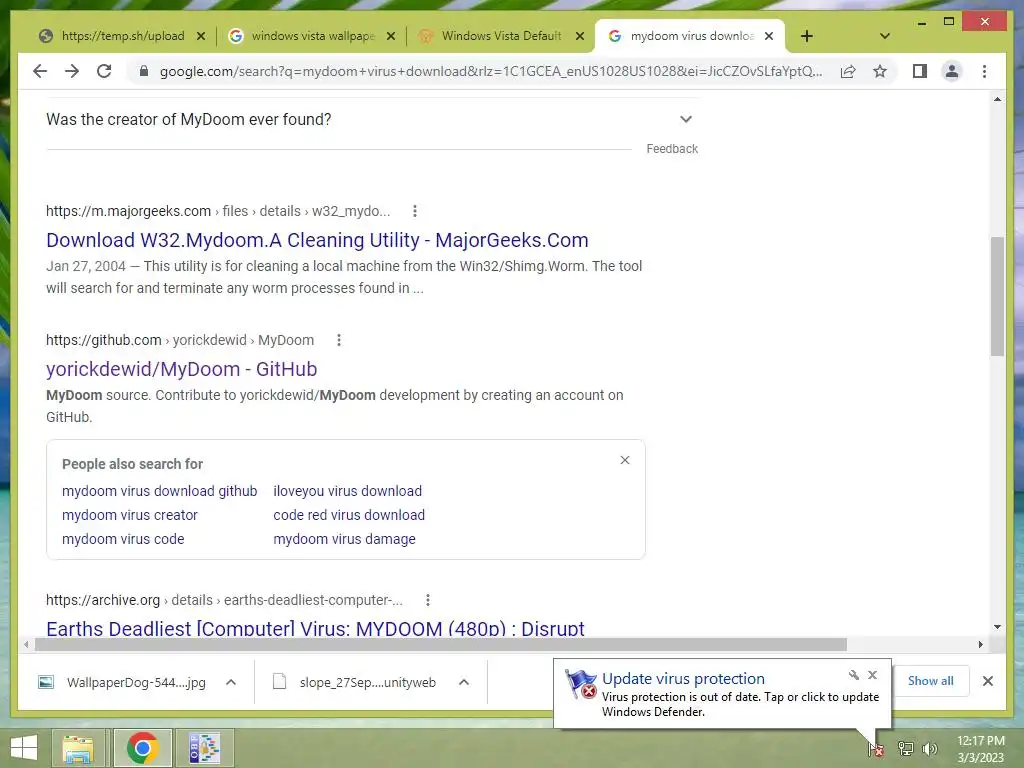This screenshot has height=768, width=1024.
Task: Reload the current page
Action: coord(104,71)
